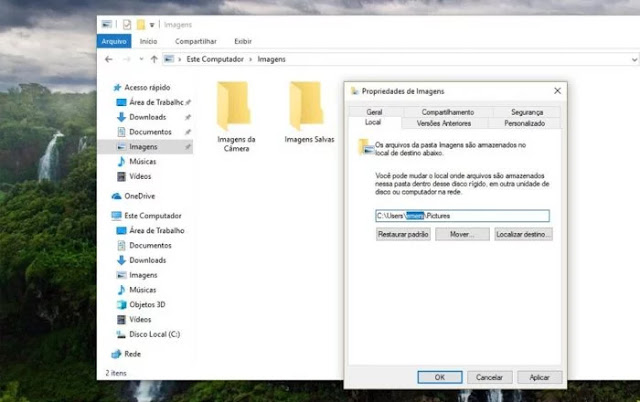The height and width of the screenshot is (402, 640).
Task: Click the Disco Local (C:) drive icon
Action: pyautogui.click(x=121, y=334)
